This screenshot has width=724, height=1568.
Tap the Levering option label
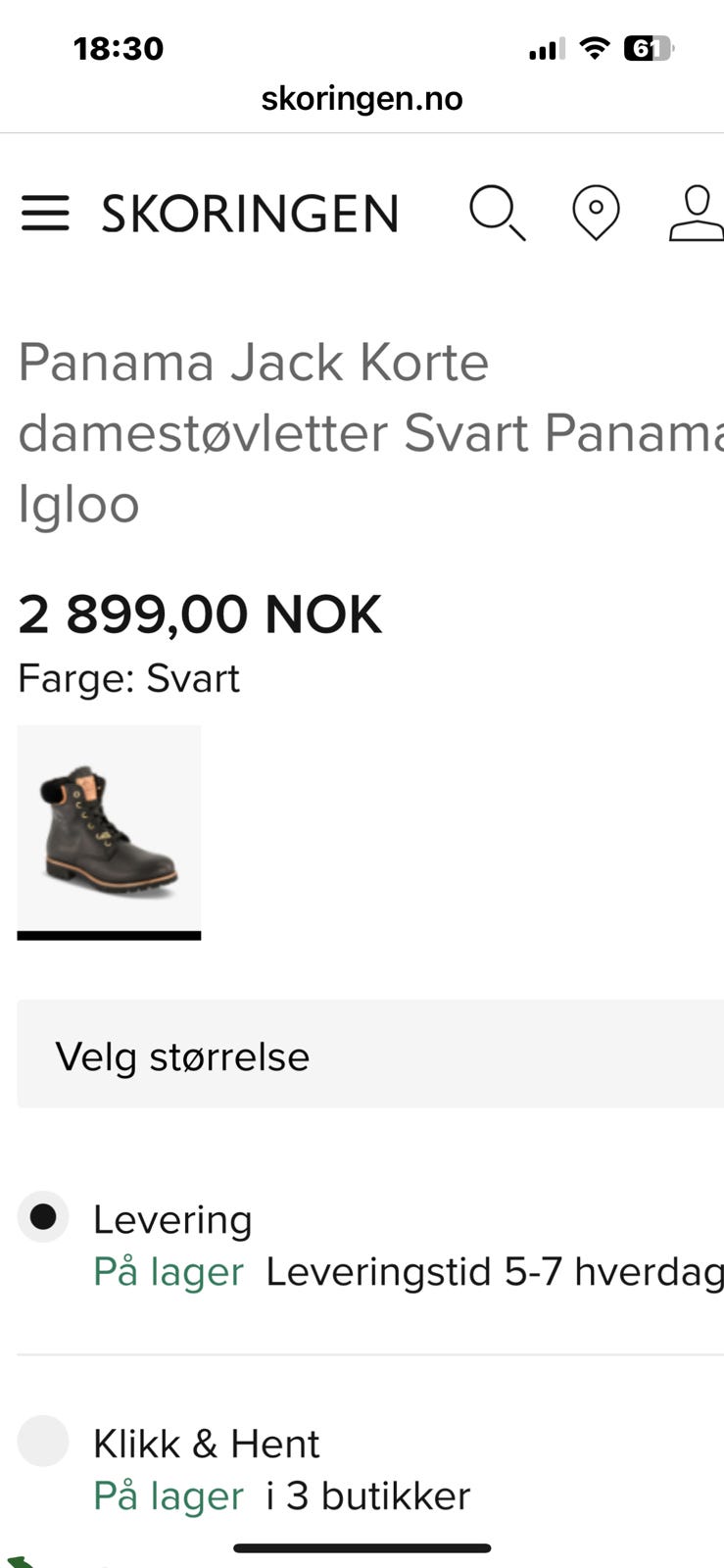172,1220
